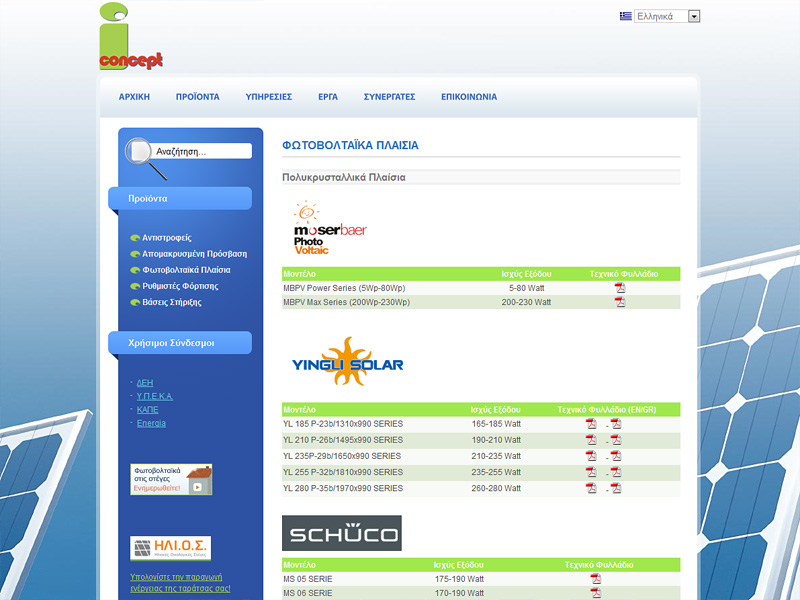Follow the ΚΑΠΕ link
The image size is (800, 600).
(x=147, y=410)
